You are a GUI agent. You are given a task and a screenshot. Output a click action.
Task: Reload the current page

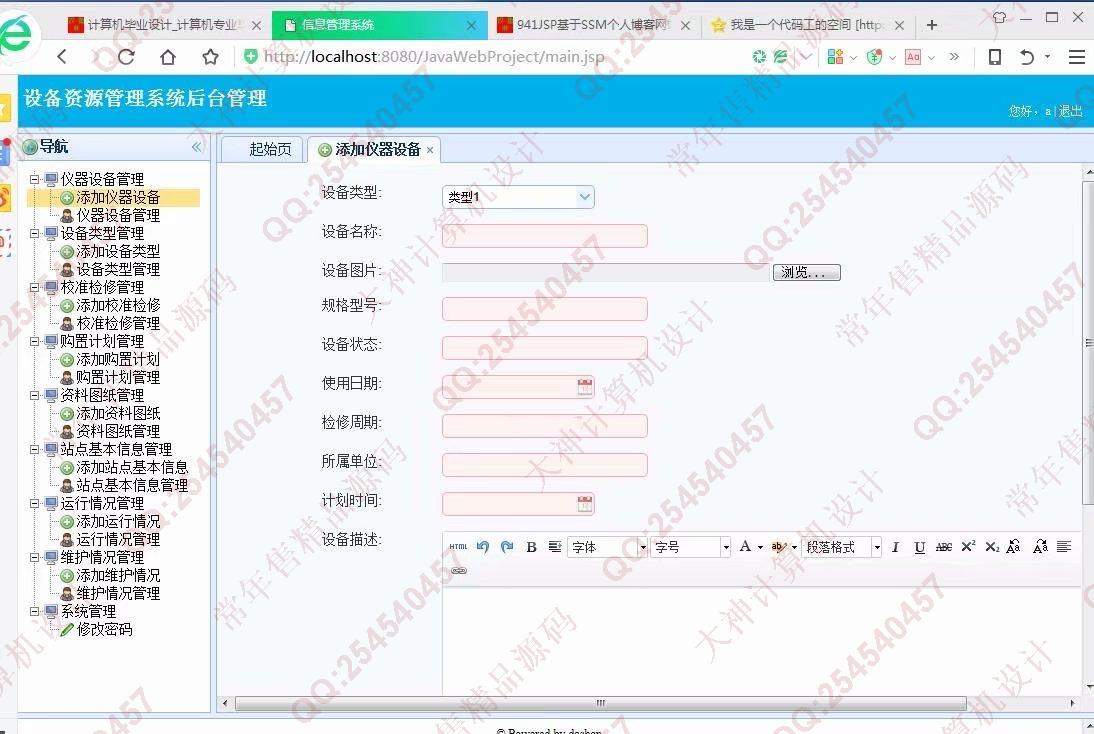click(x=126, y=57)
